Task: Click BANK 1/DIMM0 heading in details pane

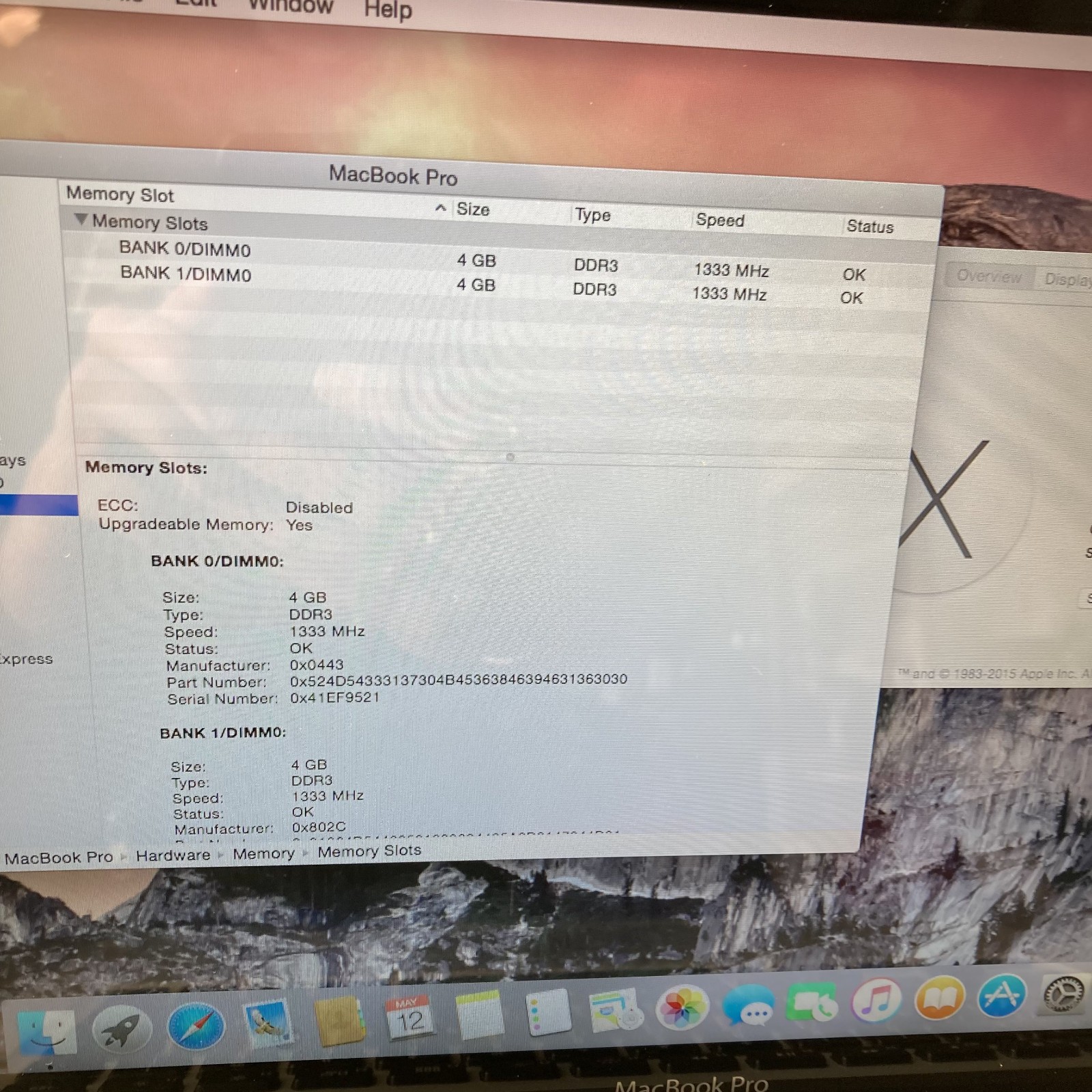Action: click(x=222, y=733)
